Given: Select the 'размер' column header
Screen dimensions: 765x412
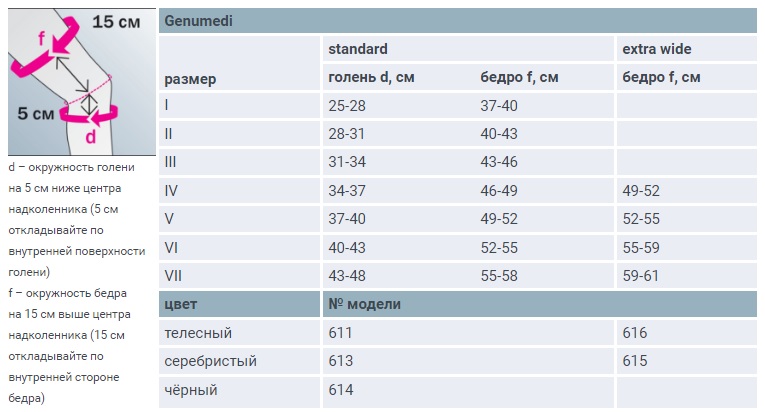Looking at the screenshot, I should click(x=190, y=79).
